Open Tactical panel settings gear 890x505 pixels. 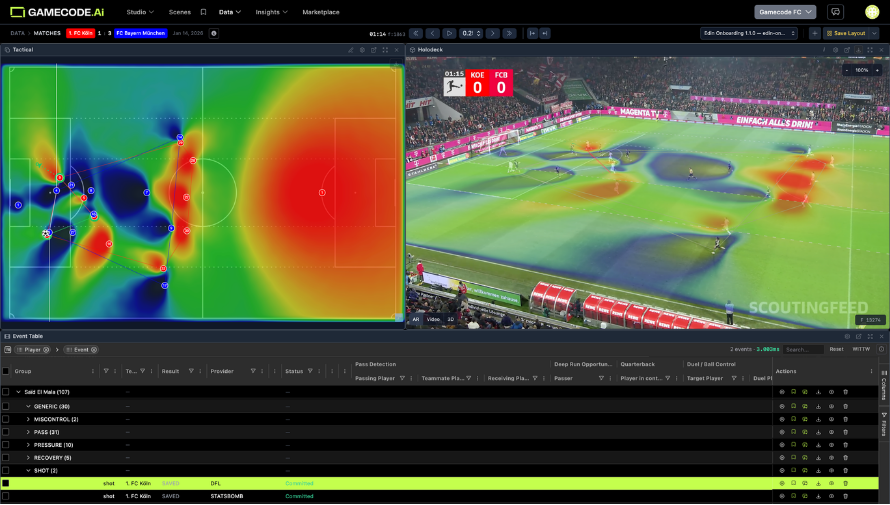point(362,50)
